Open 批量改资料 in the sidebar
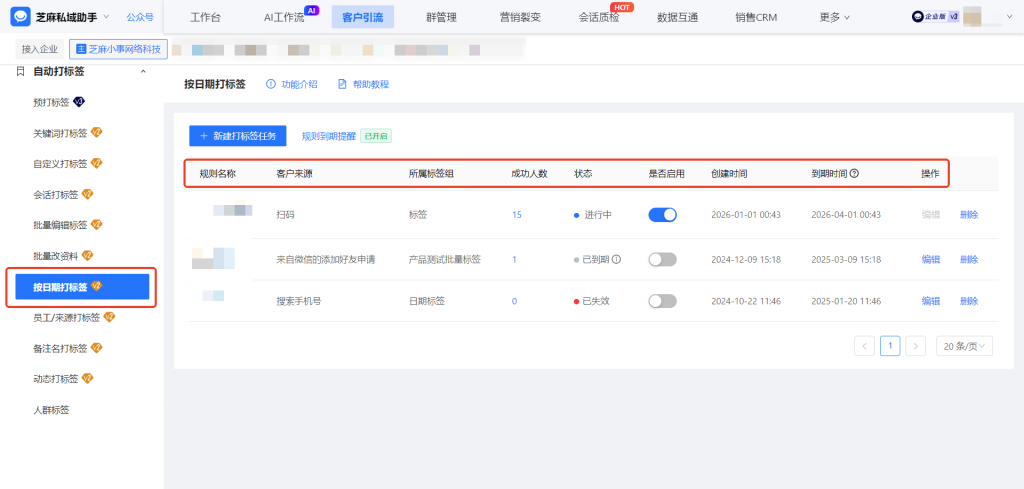The width and height of the screenshot is (1024, 489). (56, 256)
